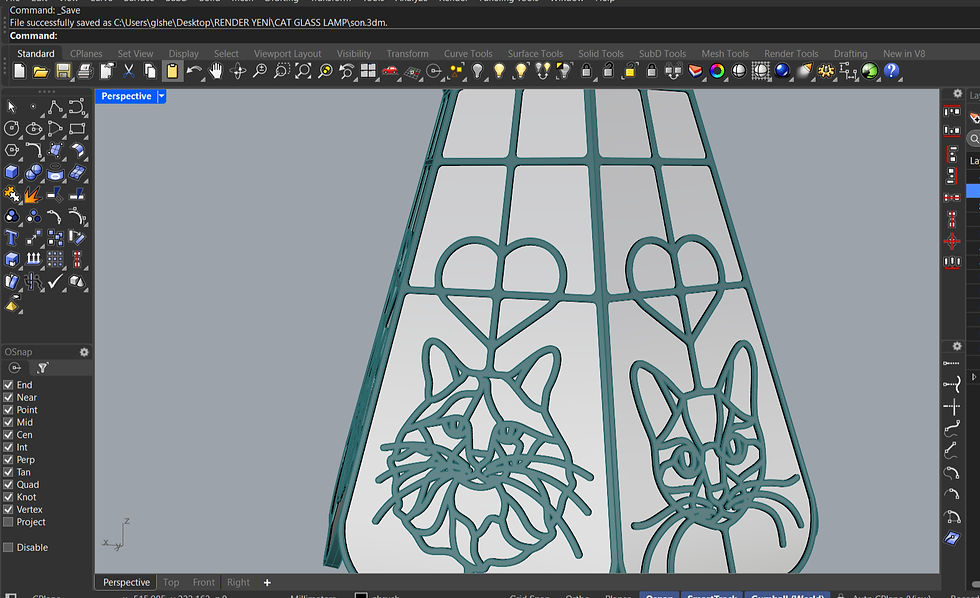Enable the Project osnap checkbox
Image resolution: width=980 pixels, height=598 pixels.
[x=8, y=522]
